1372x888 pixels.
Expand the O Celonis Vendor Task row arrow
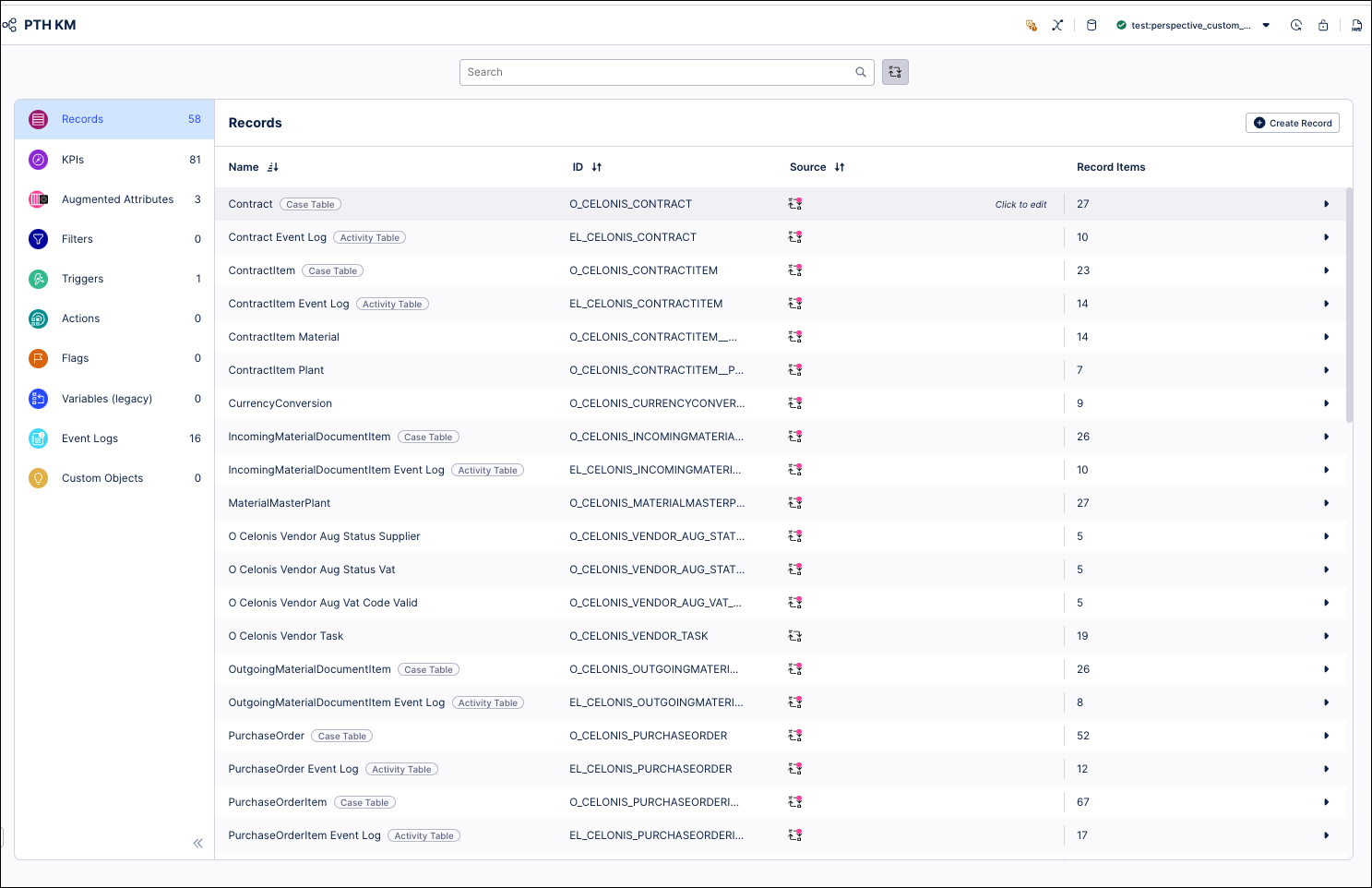click(x=1326, y=636)
